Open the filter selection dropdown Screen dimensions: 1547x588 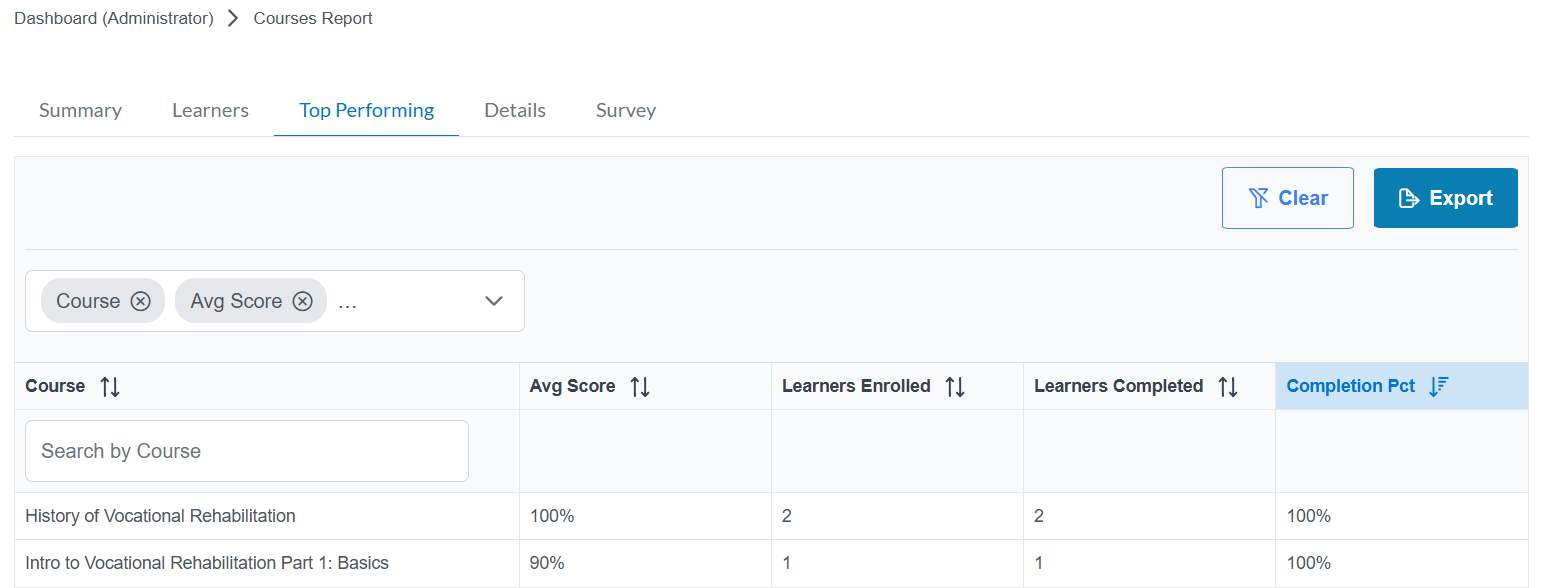tap(493, 300)
